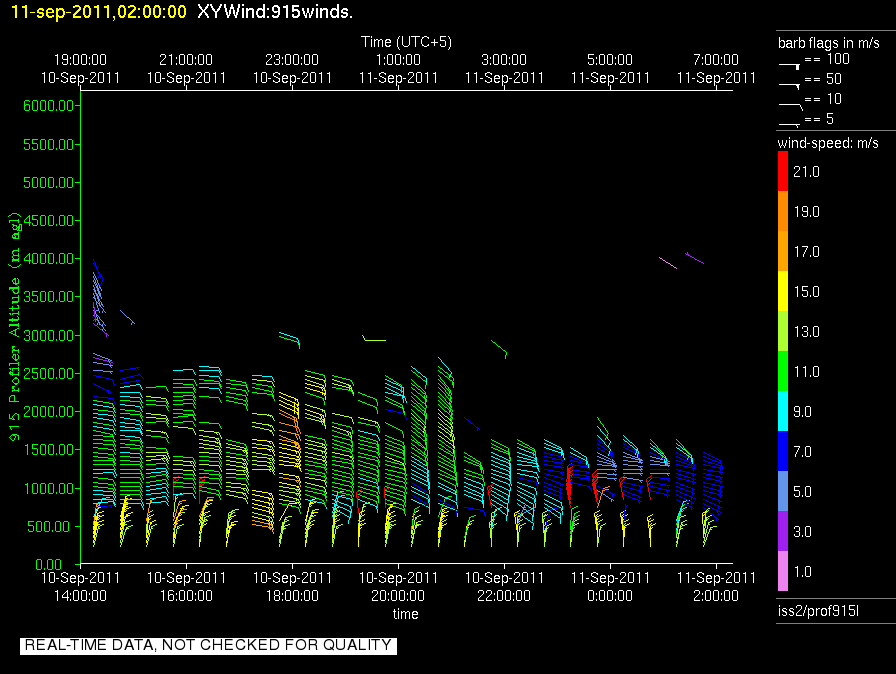This screenshot has height=674, width=896.
Task: Click the top axis '5:00:00 11-Sep-2011' label
Action: 610,69
